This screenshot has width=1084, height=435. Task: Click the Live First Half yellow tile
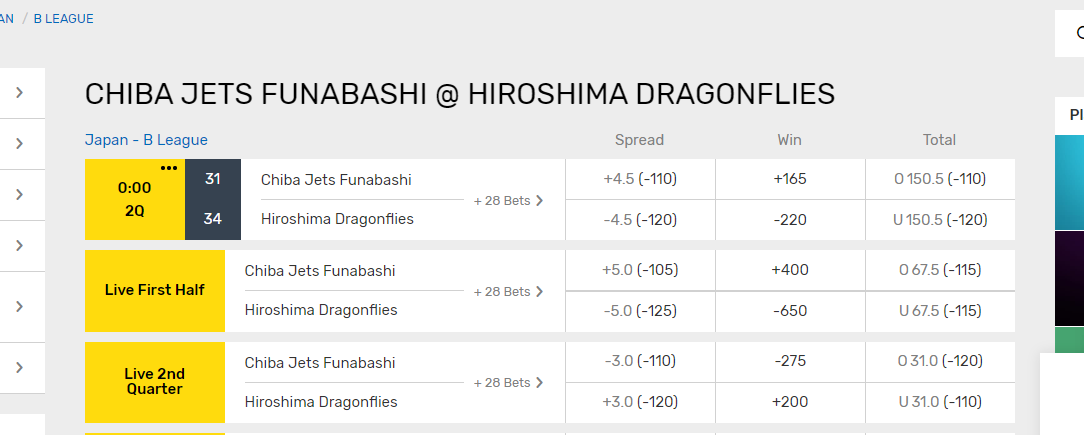(155, 290)
